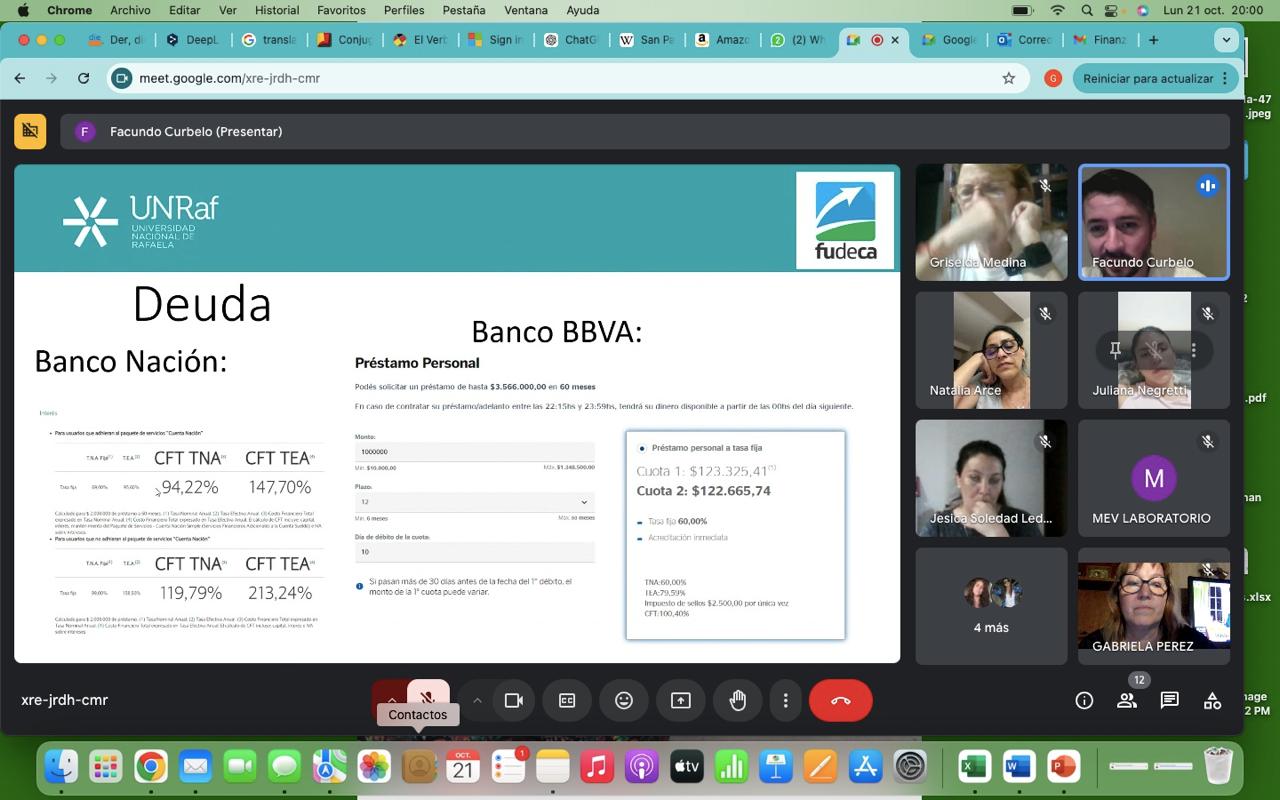1280x800 pixels.
Task: Open Podcasts from the Dock
Action: pos(642,767)
